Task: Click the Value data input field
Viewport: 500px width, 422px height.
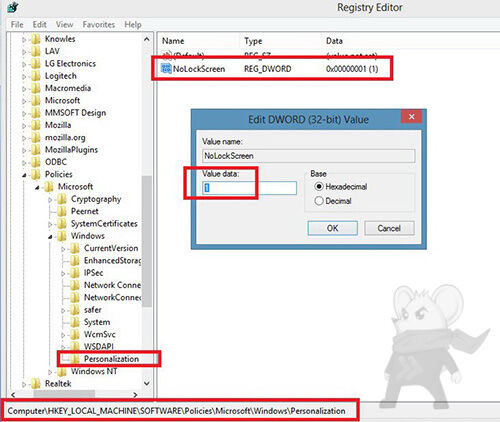Action: coord(249,188)
